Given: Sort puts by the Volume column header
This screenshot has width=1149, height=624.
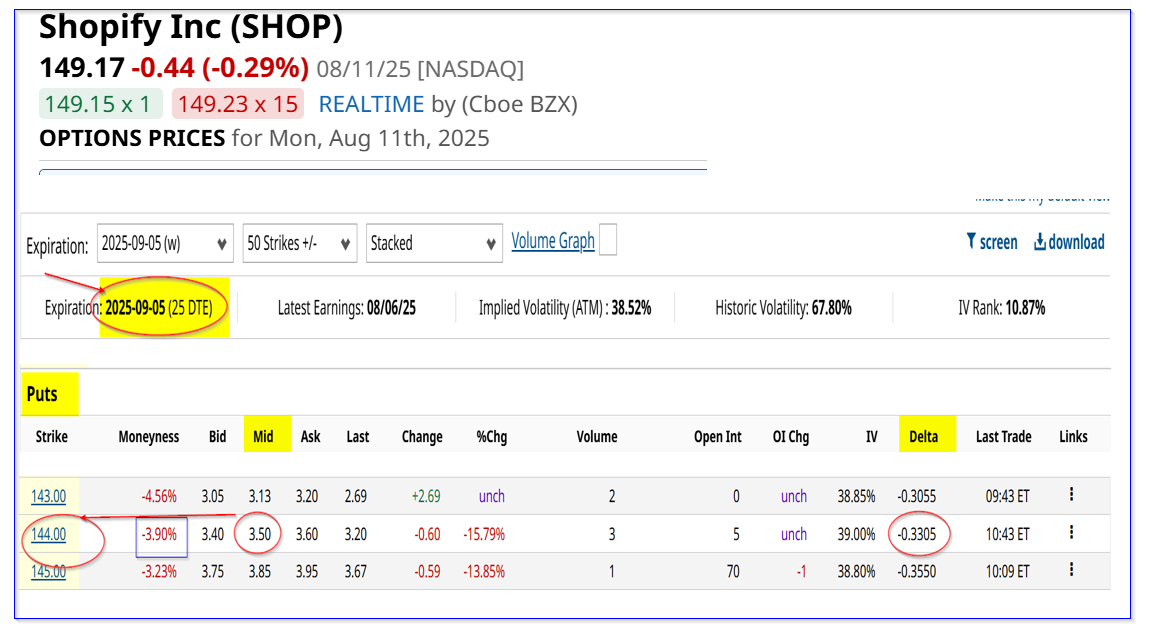Looking at the screenshot, I should tap(596, 437).
